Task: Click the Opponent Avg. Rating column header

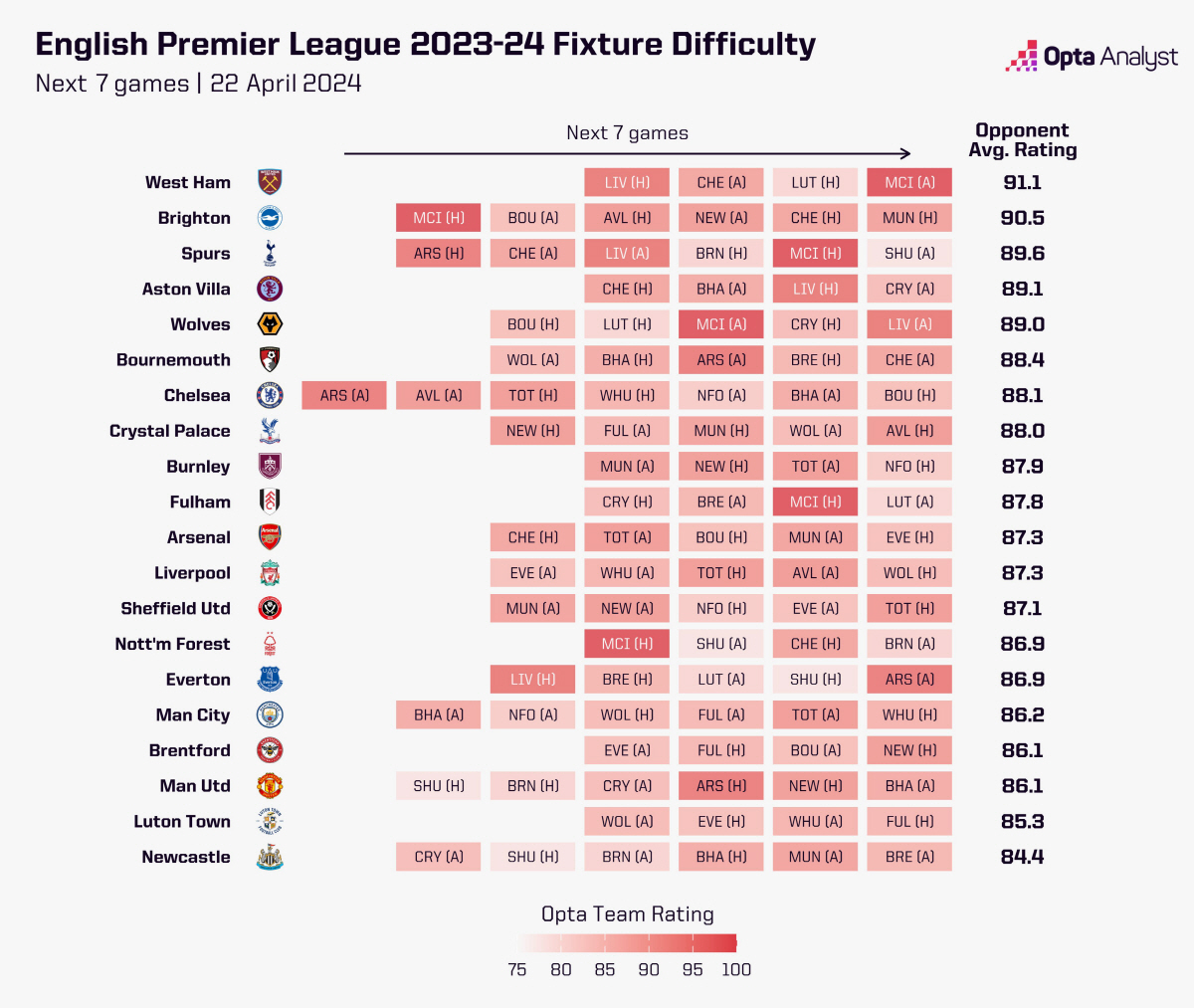Action: coord(1022,140)
